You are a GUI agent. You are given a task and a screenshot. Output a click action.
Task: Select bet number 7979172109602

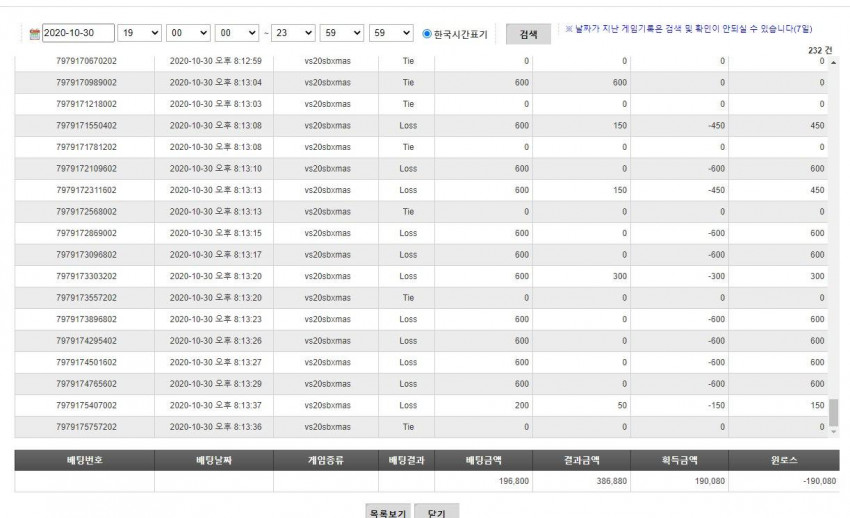click(x=86, y=169)
